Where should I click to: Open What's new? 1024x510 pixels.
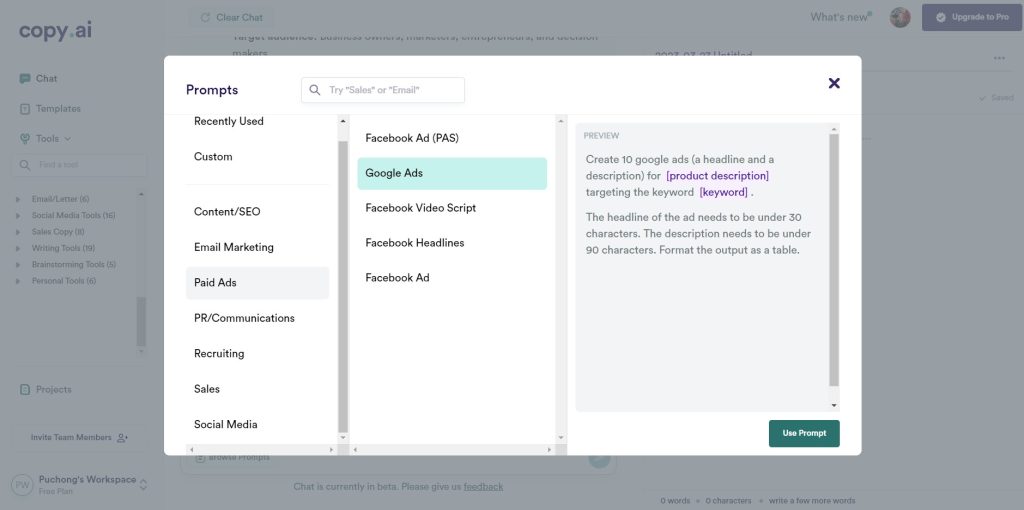click(x=840, y=18)
